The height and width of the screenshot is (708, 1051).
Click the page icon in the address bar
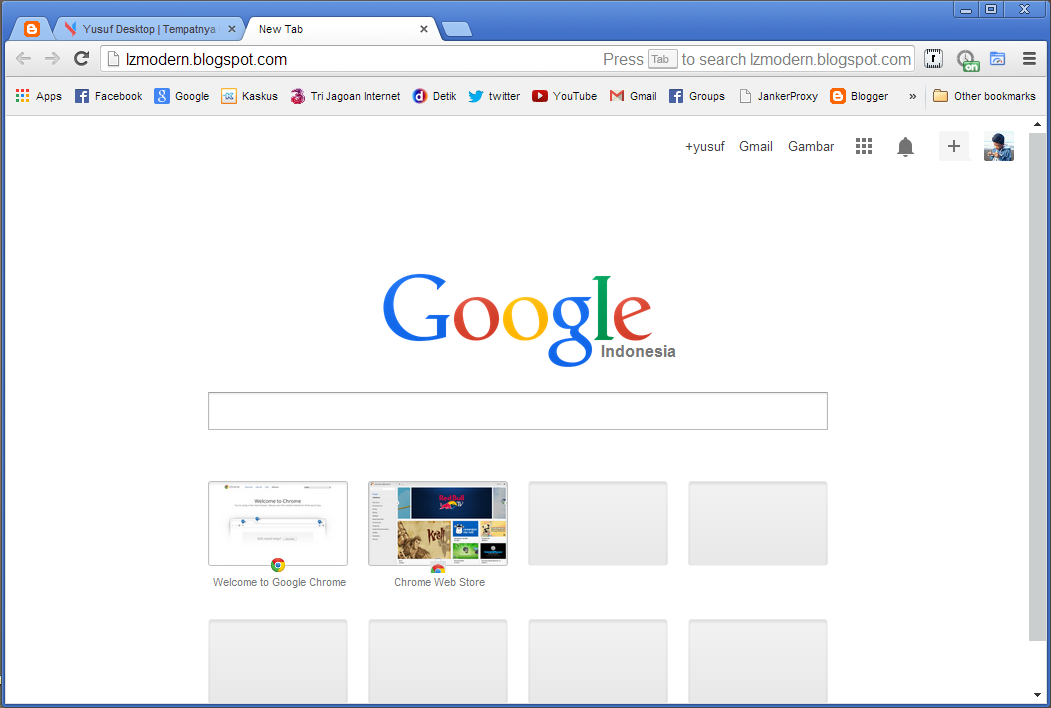point(113,59)
